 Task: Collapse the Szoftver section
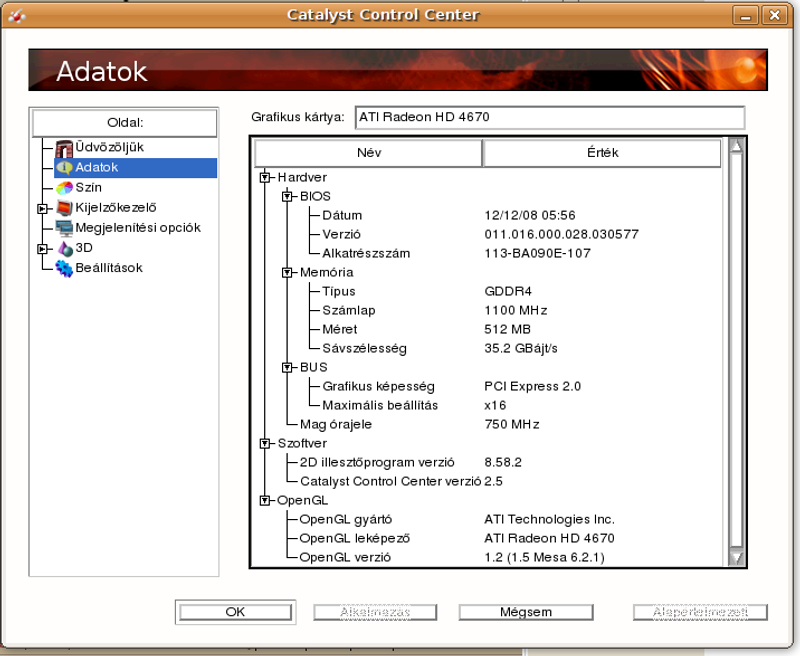pyautogui.click(x=264, y=443)
